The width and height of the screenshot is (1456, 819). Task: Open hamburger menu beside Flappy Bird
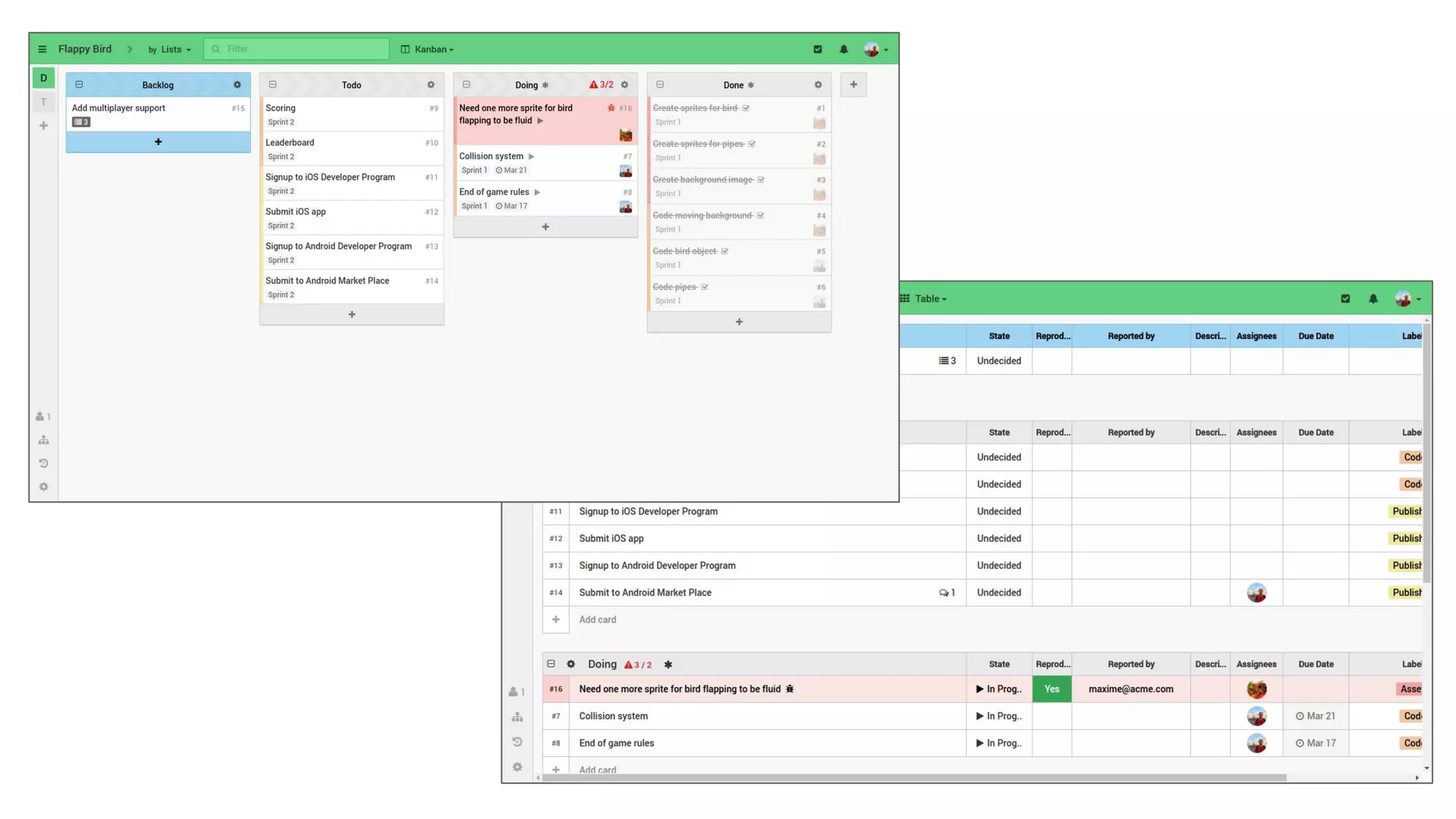point(42,49)
